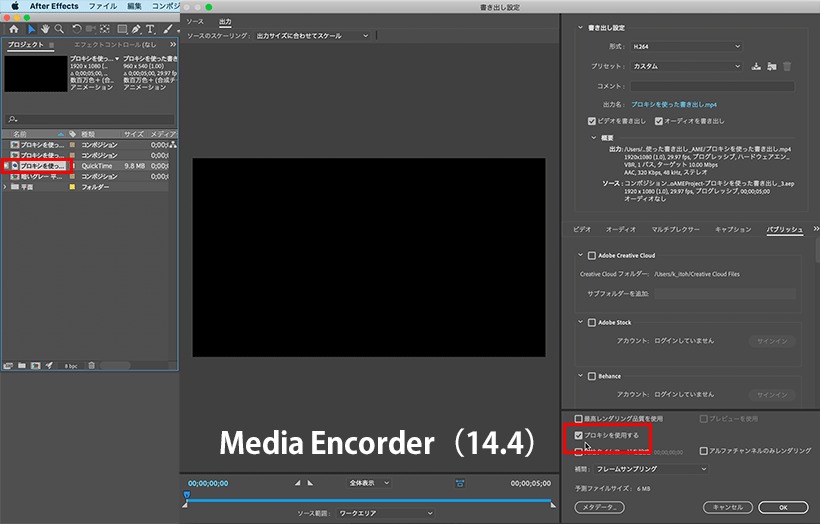The height and width of the screenshot is (524, 820).
Task: Click the project panel search field
Action: pyautogui.click(x=89, y=119)
